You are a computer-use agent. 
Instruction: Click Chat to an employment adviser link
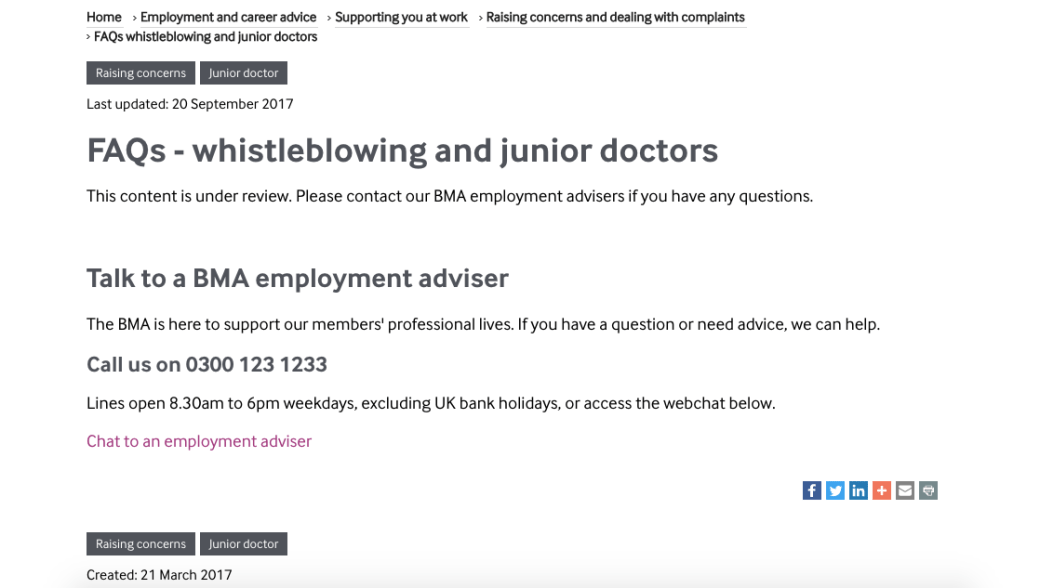(199, 441)
